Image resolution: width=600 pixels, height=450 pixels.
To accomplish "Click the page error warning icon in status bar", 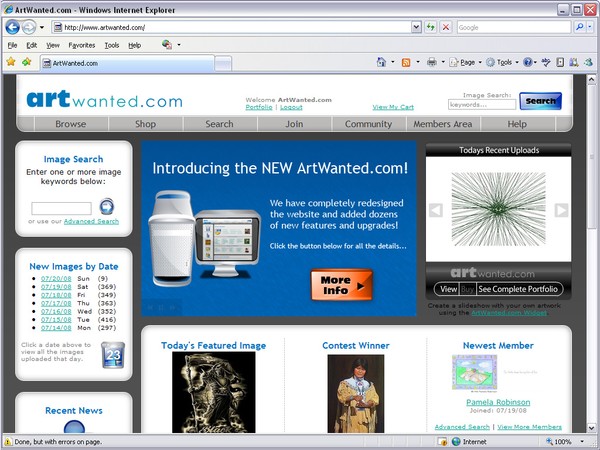I will click(x=8, y=442).
